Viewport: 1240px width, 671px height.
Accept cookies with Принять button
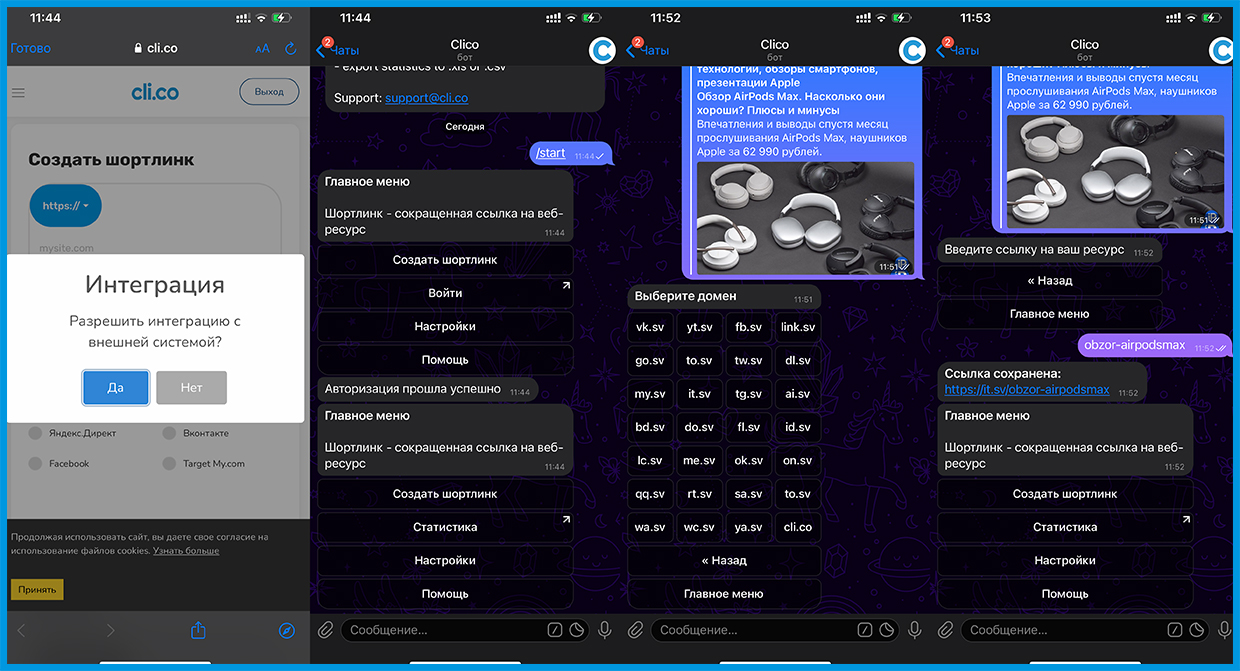(37, 590)
